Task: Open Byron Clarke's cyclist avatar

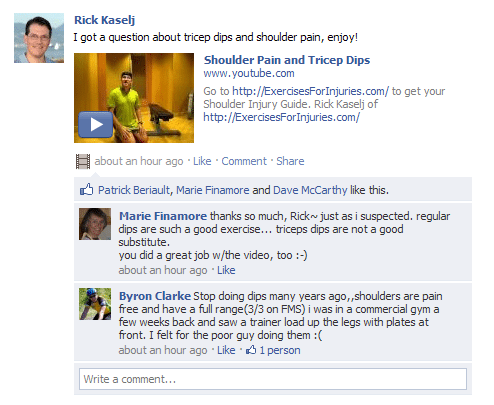Action: click(x=95, y=304)
